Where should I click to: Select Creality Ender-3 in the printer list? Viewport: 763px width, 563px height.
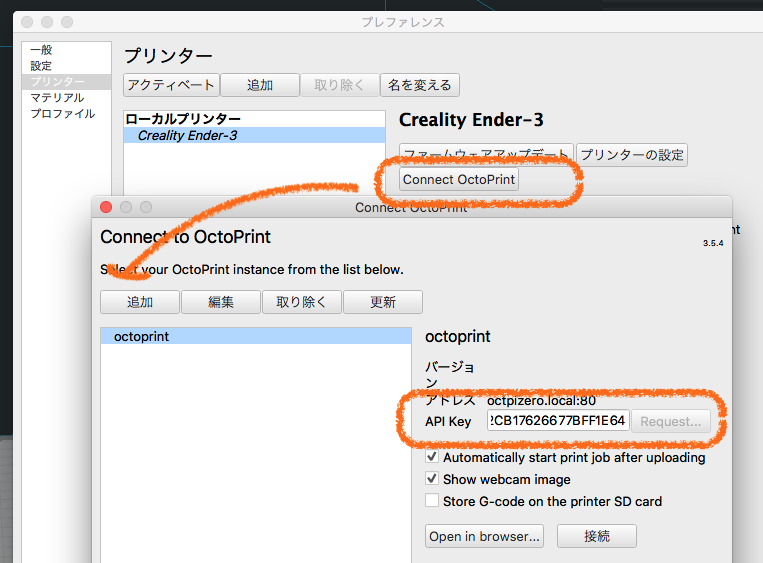[x=254, y=135]
